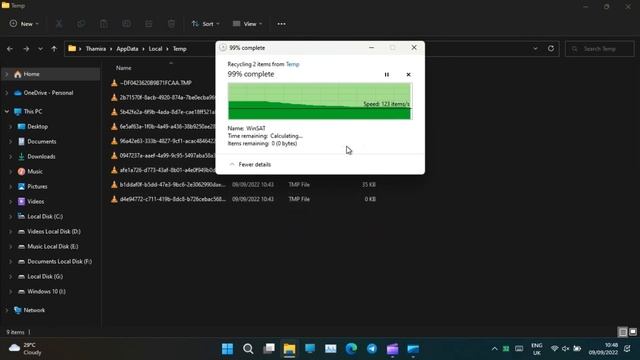The image size is (640, 360).
Task: Open Videos Local Disk (D:) drive
Action: click(x=53, y=231)
